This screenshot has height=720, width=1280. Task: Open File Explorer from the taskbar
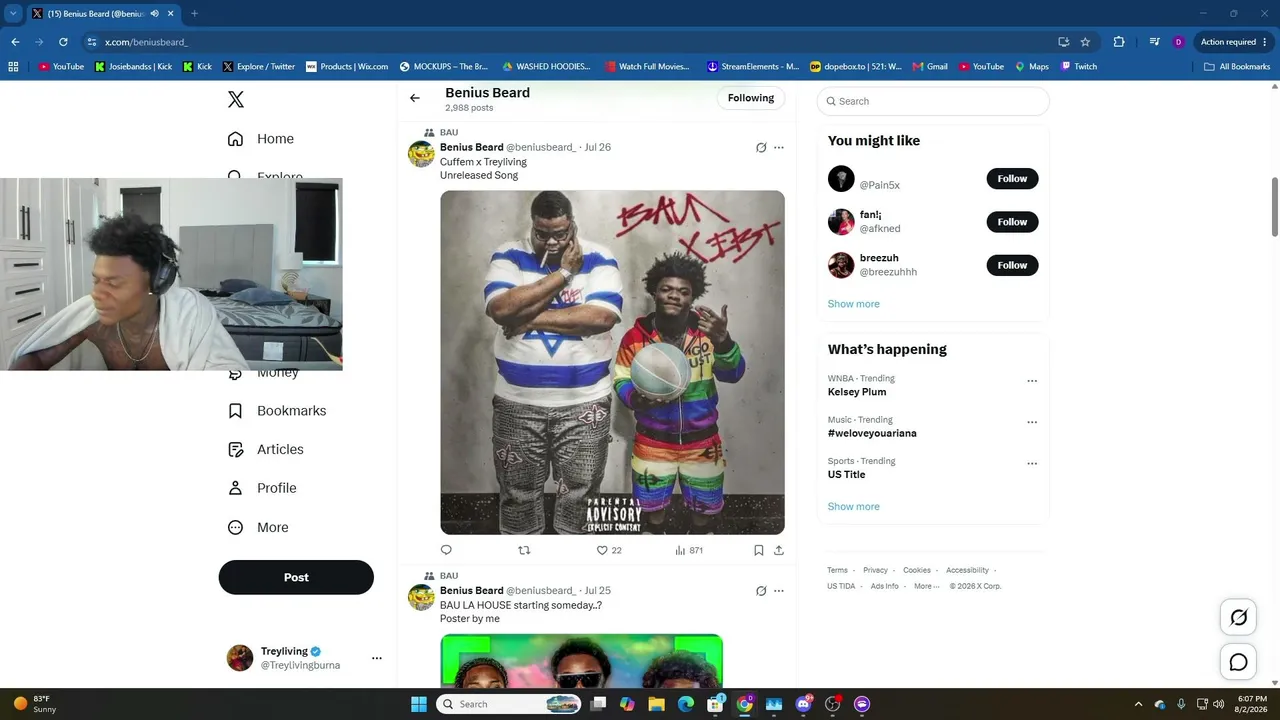click(x=657, y=704)
